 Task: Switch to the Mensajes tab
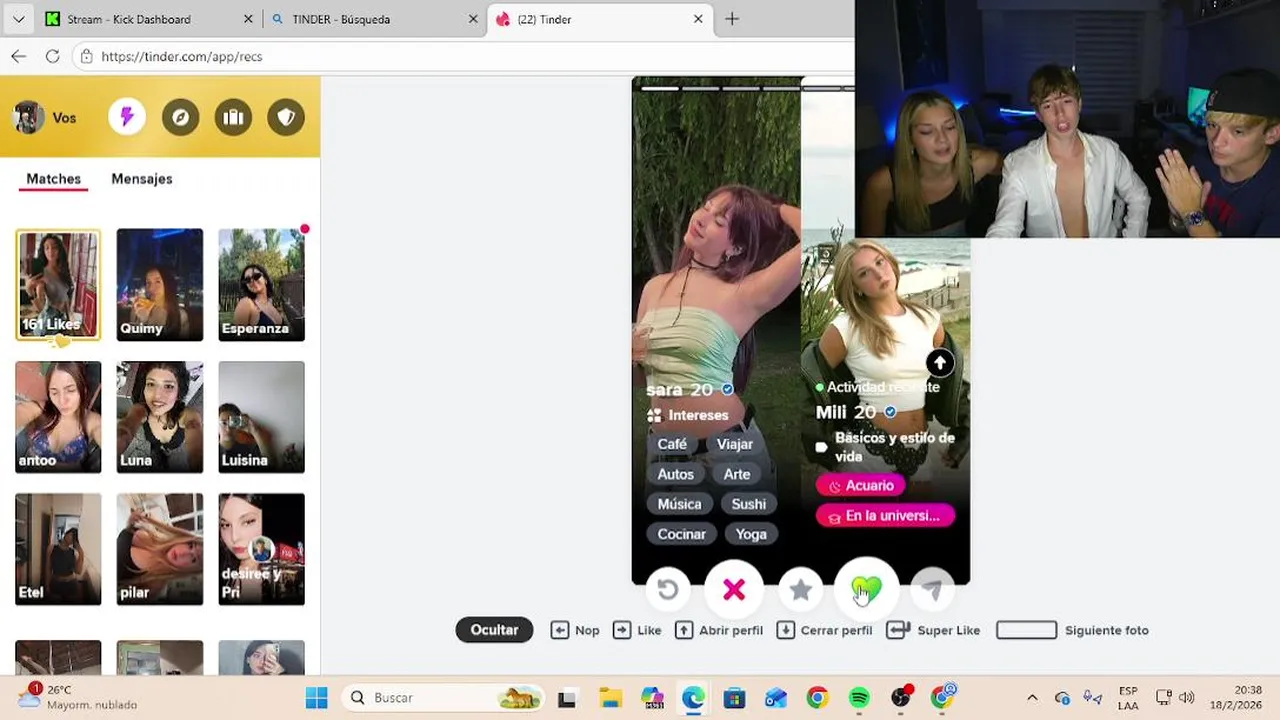pos(142,179)
